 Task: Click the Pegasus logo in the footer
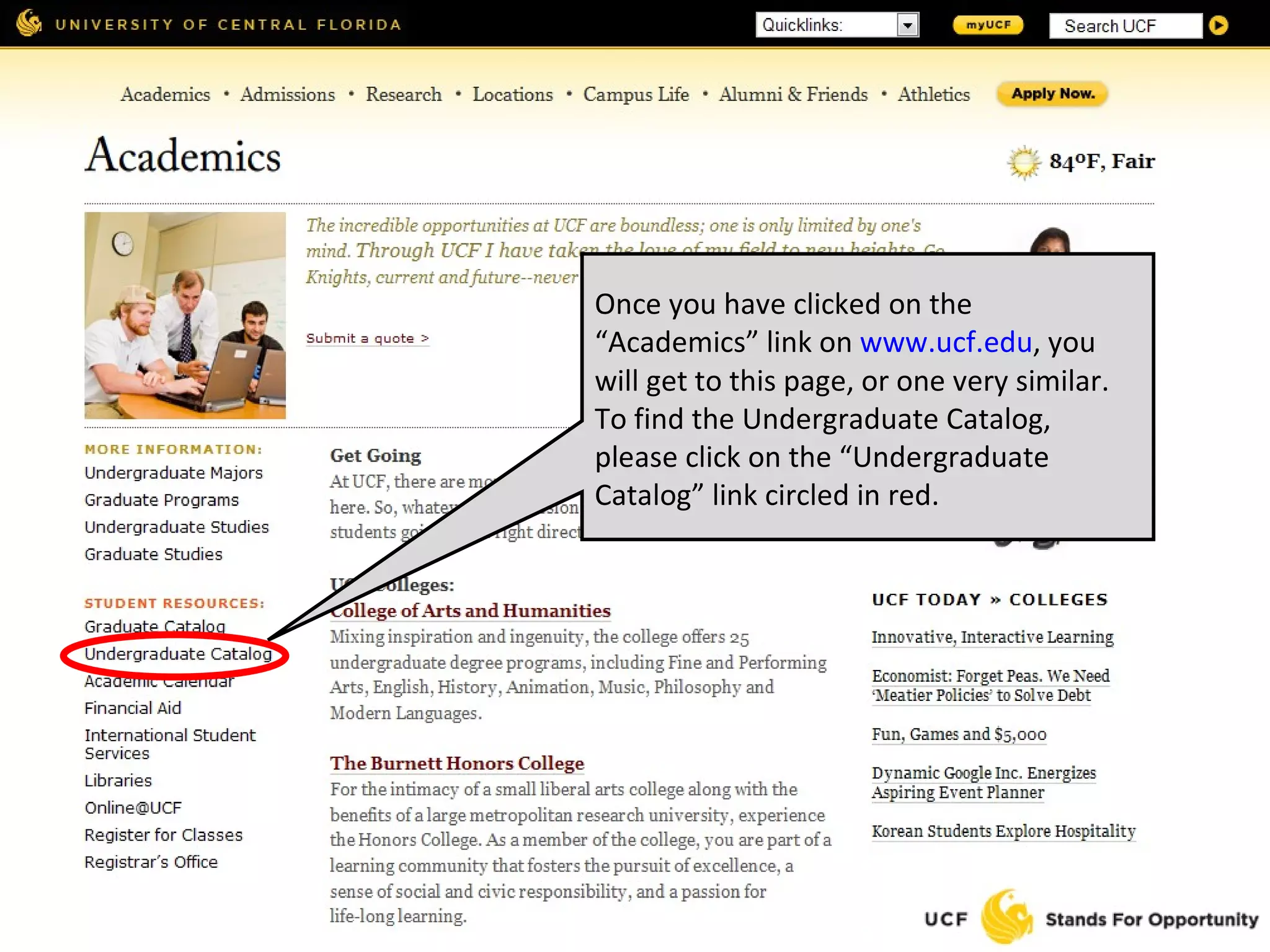coord(1006,917)
